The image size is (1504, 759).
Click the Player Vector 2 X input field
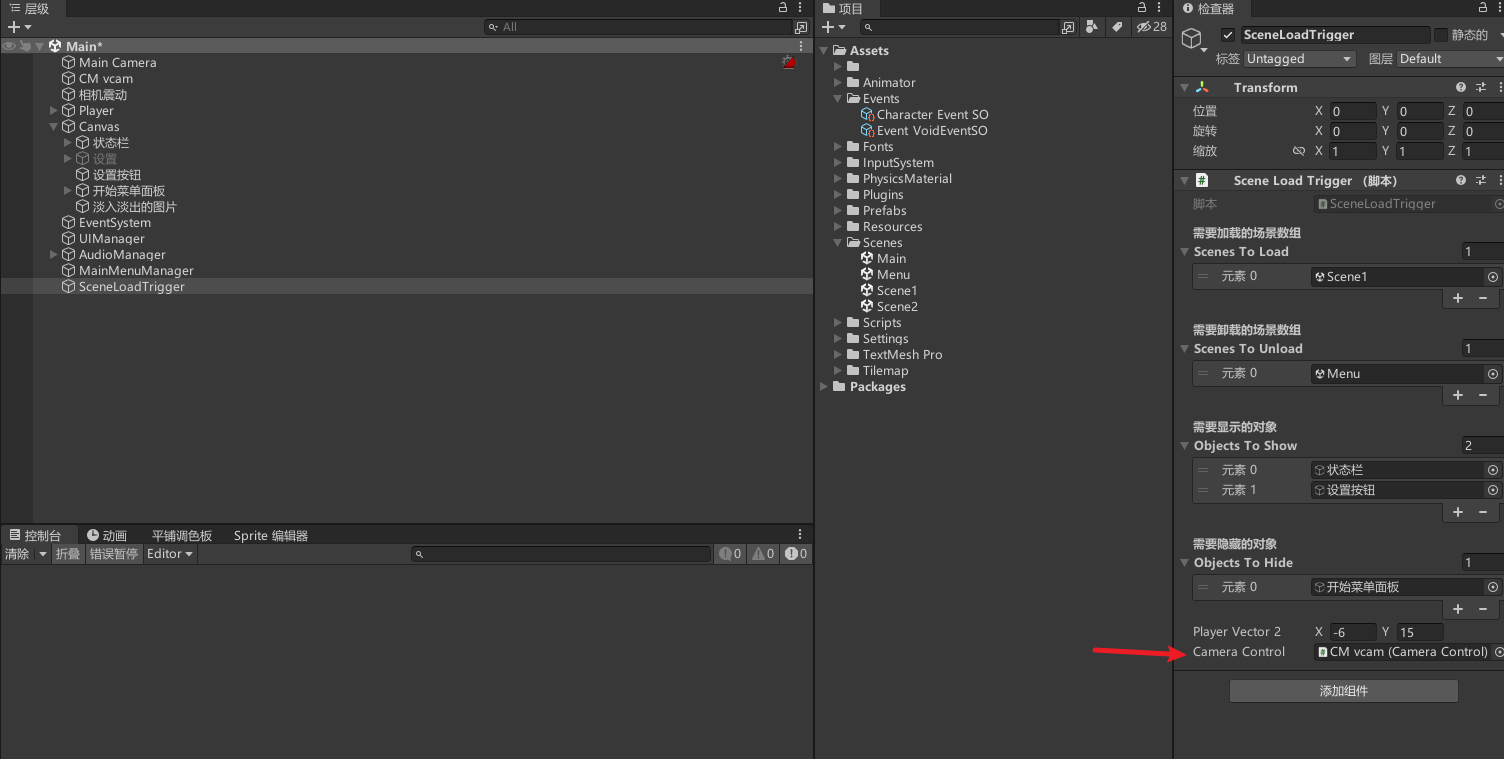pyautogui.click(x=1352, y=631)
